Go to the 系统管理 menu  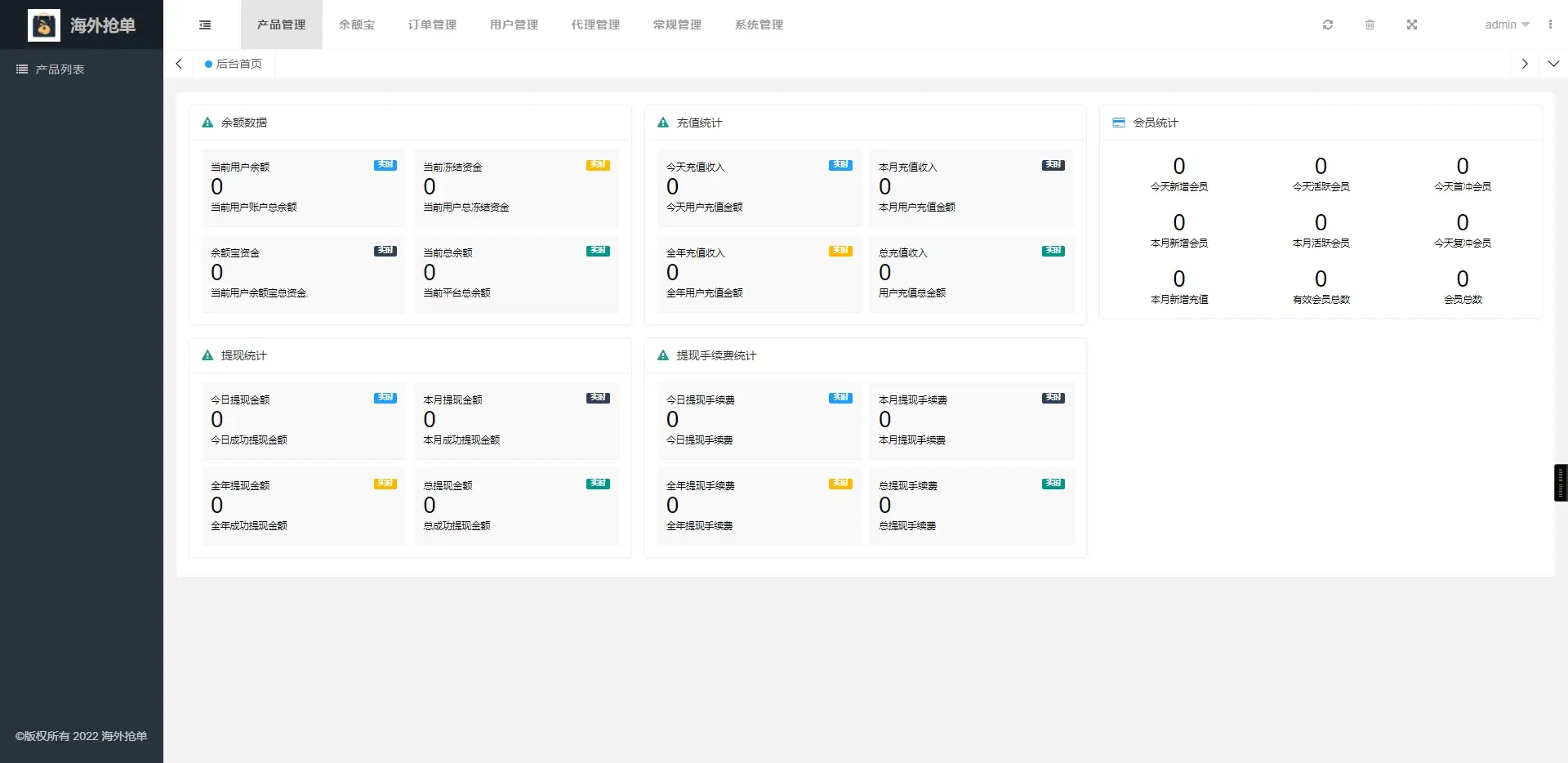coord(759,25)
